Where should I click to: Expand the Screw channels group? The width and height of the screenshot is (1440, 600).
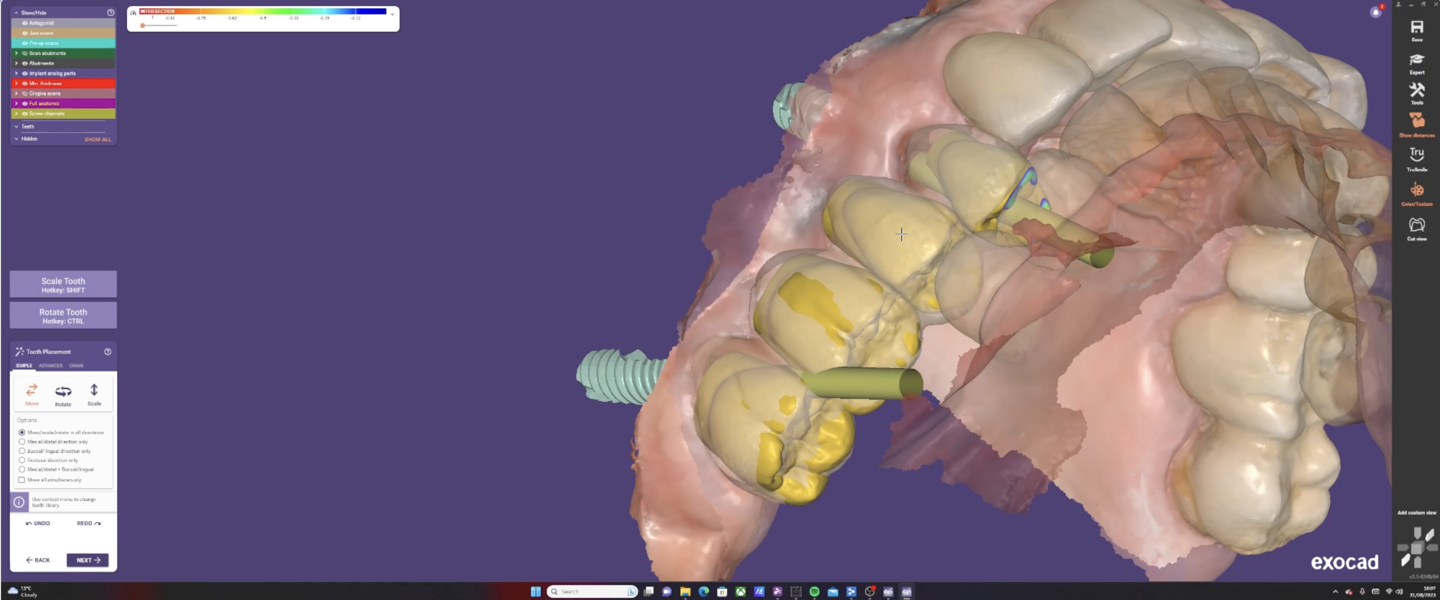(x=17, y=113)
